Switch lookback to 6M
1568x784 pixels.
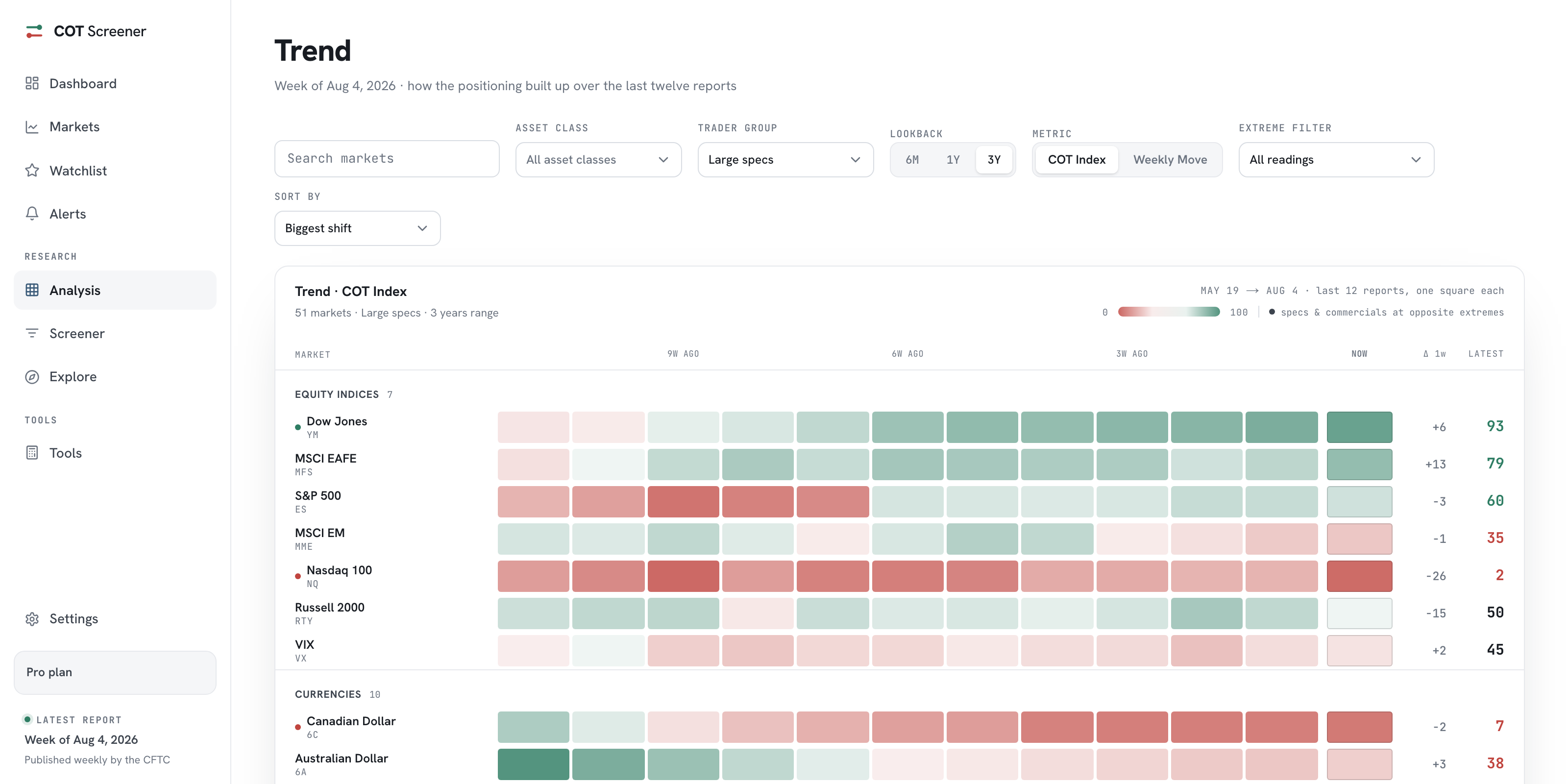[912, 159]
